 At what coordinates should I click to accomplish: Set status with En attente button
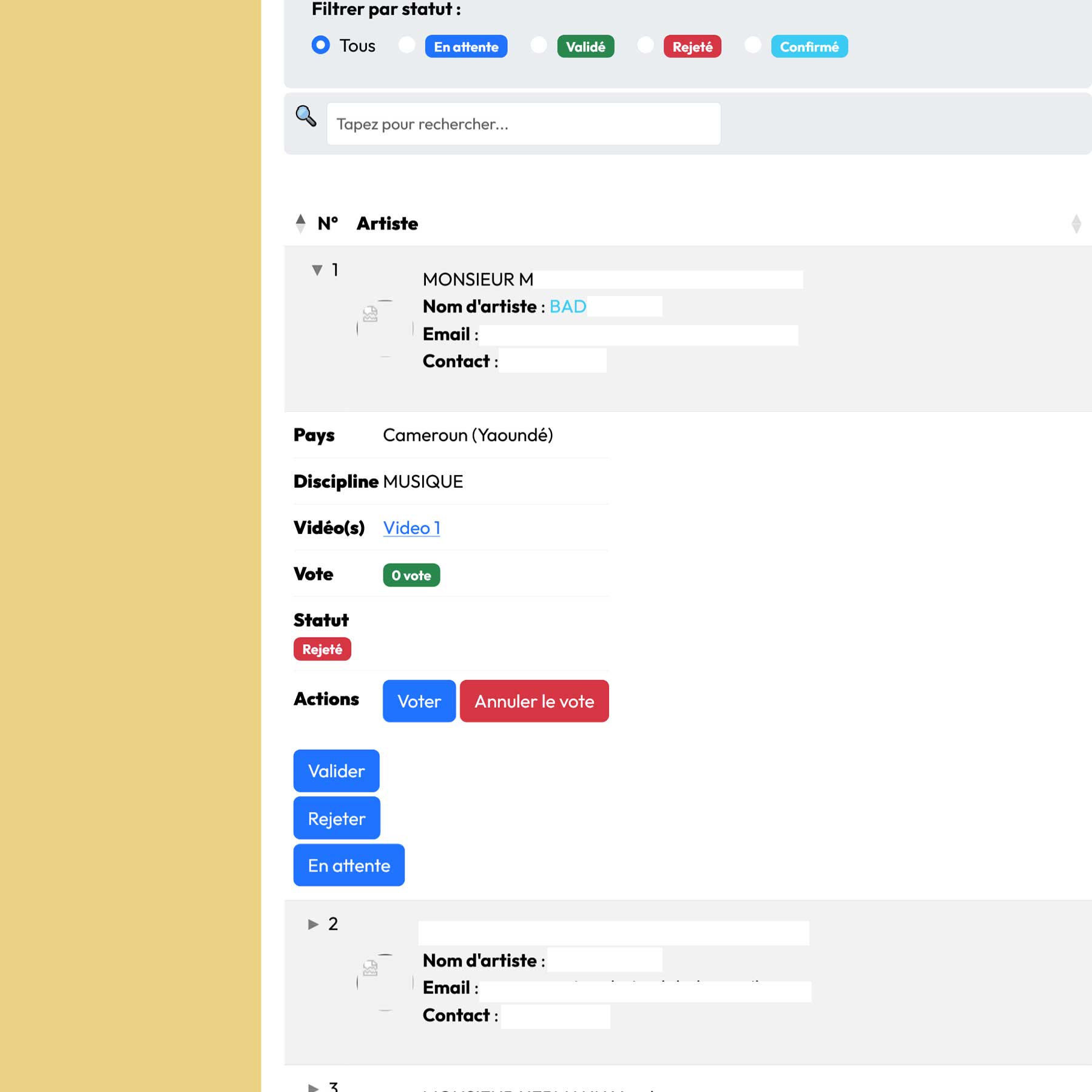pos(349,866)
